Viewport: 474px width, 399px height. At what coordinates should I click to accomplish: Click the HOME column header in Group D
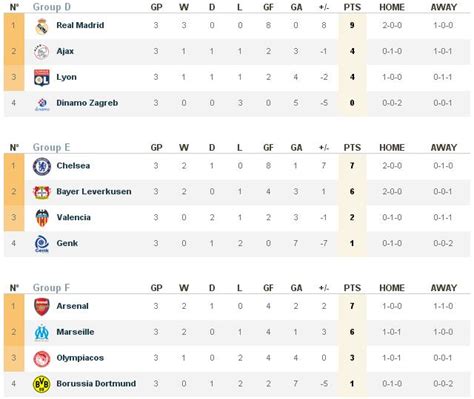(x=392, y=7)
